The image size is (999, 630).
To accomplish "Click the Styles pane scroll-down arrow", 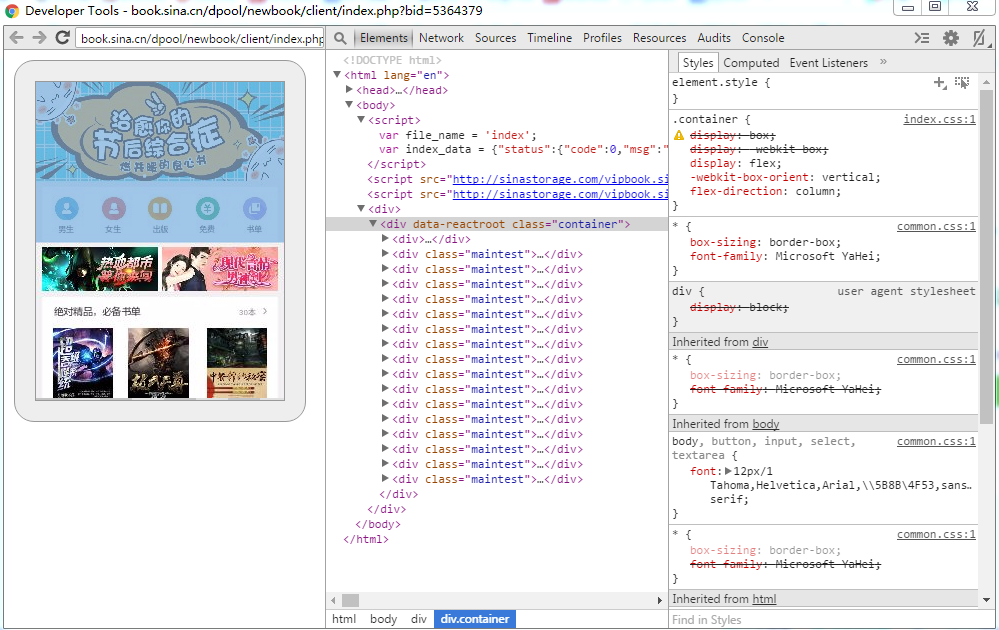I will (986, 599).
